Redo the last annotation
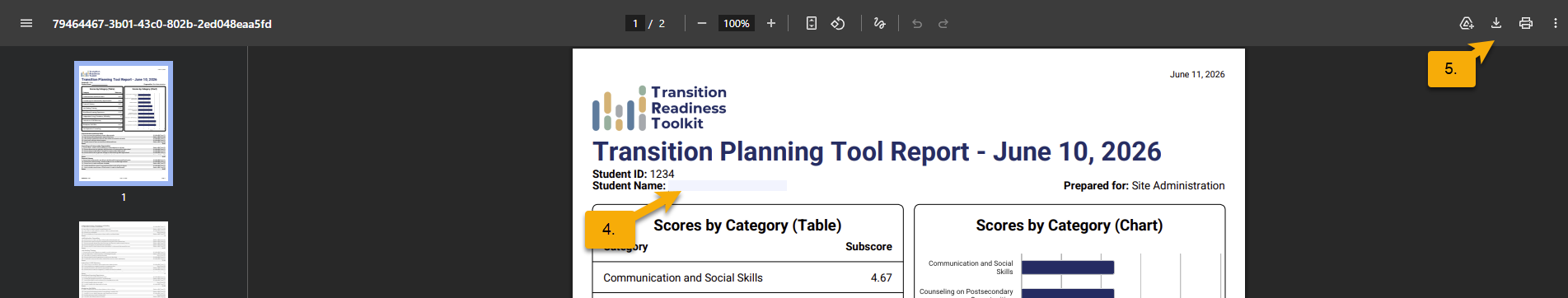 943,23
